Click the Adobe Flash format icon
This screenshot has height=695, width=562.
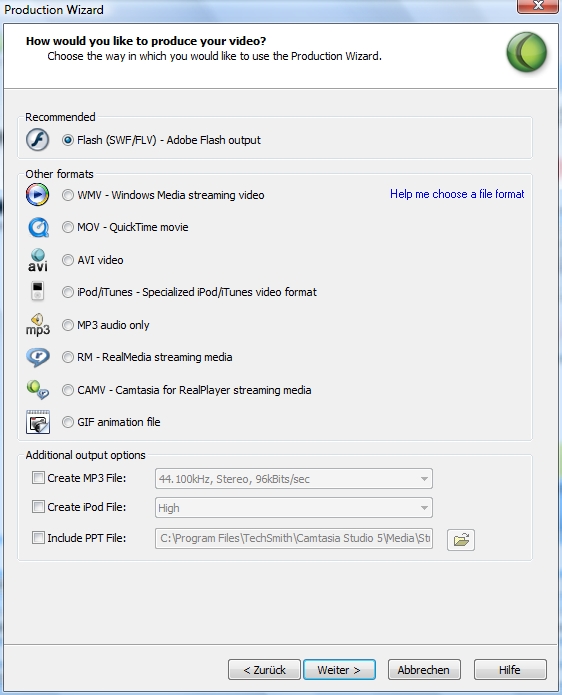coord(38,140)
